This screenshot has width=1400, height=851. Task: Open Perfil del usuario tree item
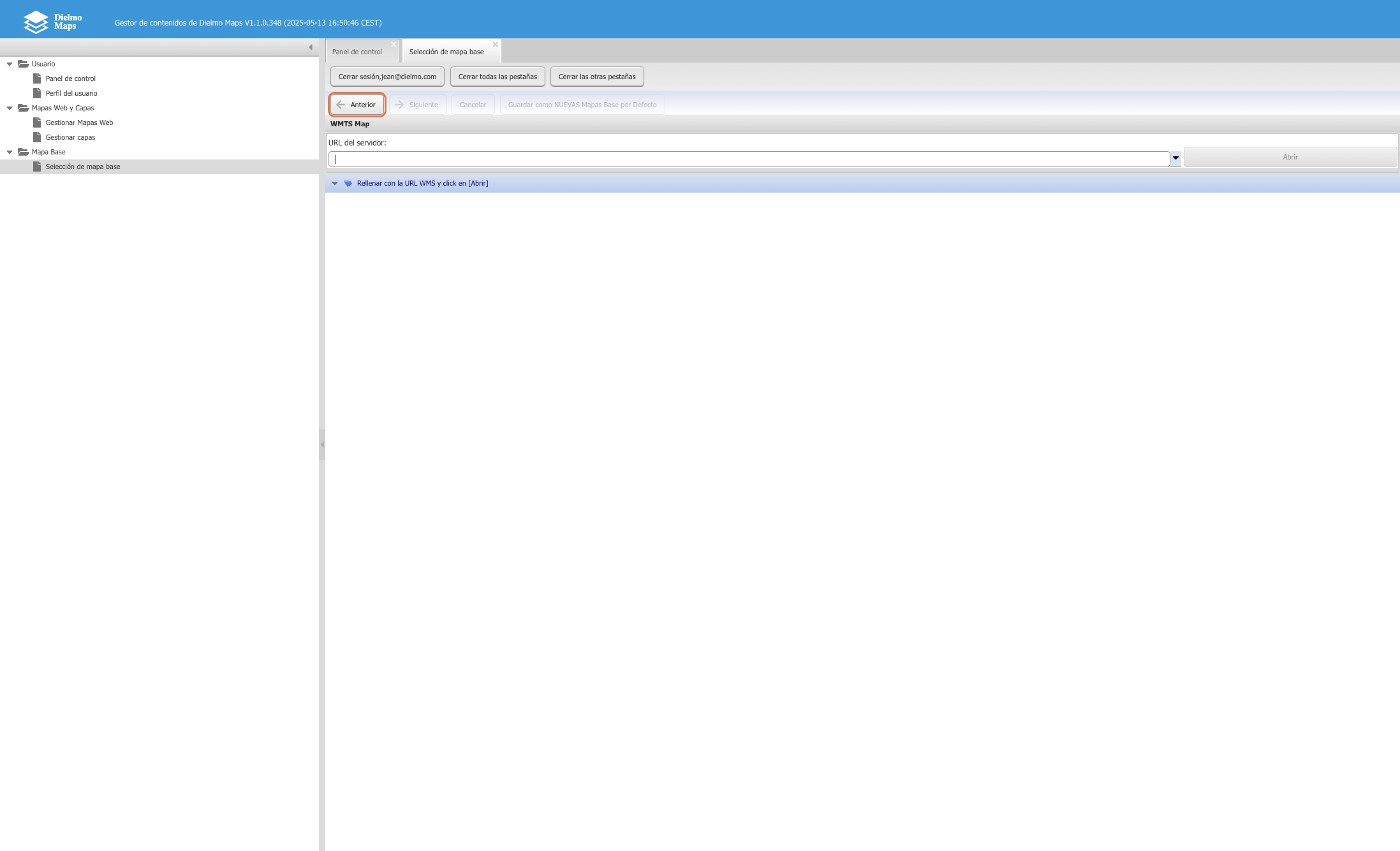[x=71, y=93]
